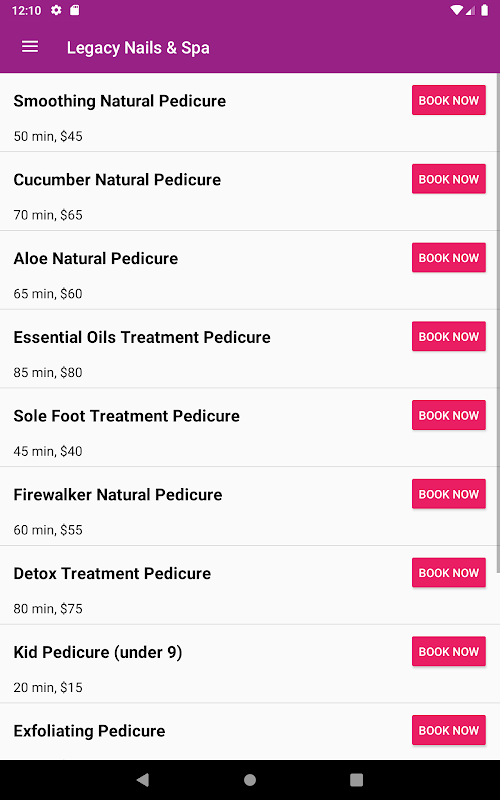Book the Smoothing Natural Pedicure
This screenshot has width=500, height=800.
point(448,100)
